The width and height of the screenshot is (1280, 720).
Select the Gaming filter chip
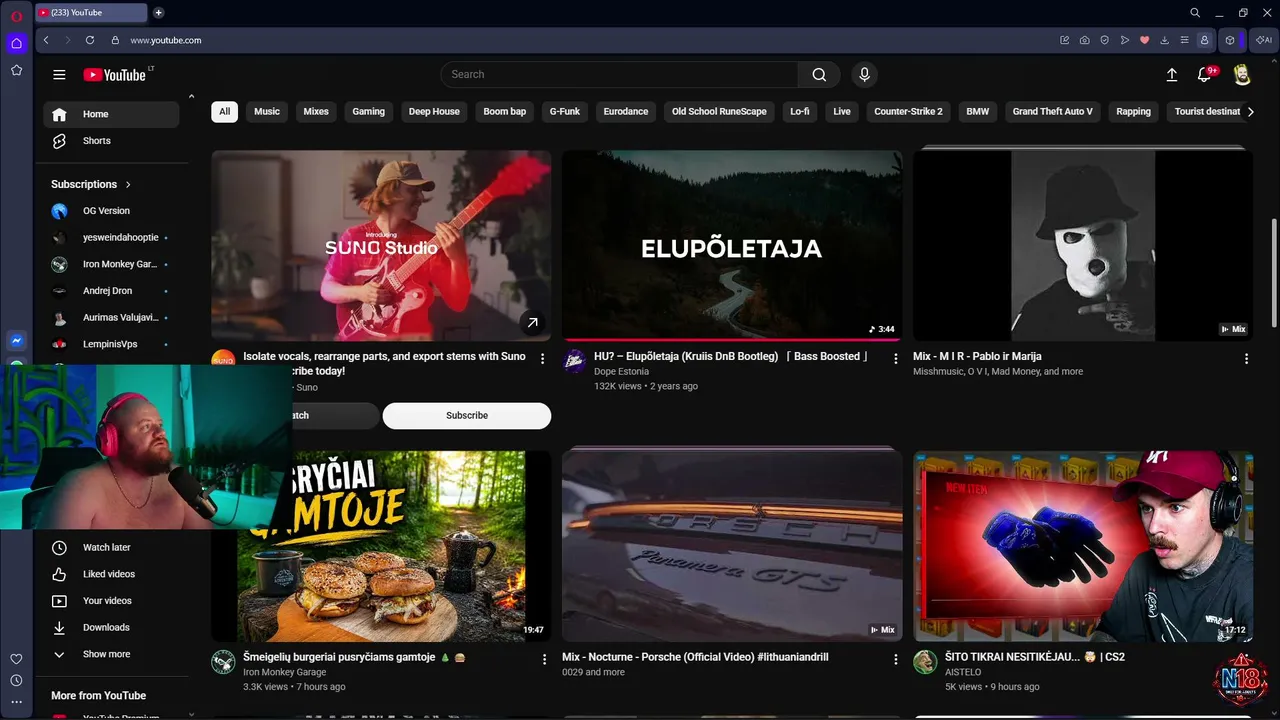click(369, 112)
